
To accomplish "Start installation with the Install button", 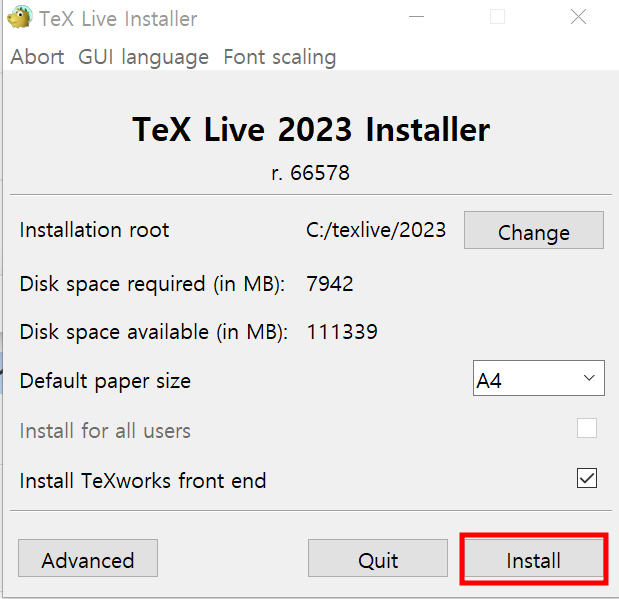I will [534, 559].
